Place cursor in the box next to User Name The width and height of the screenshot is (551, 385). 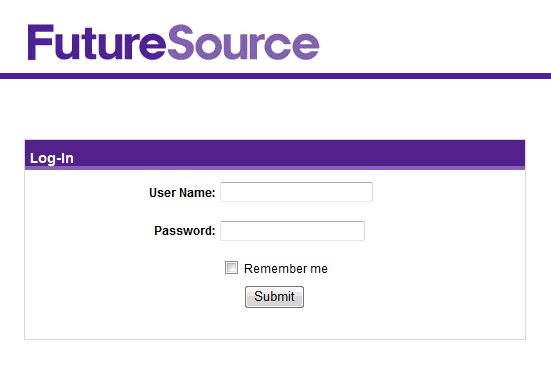click(x=296, y=192)
